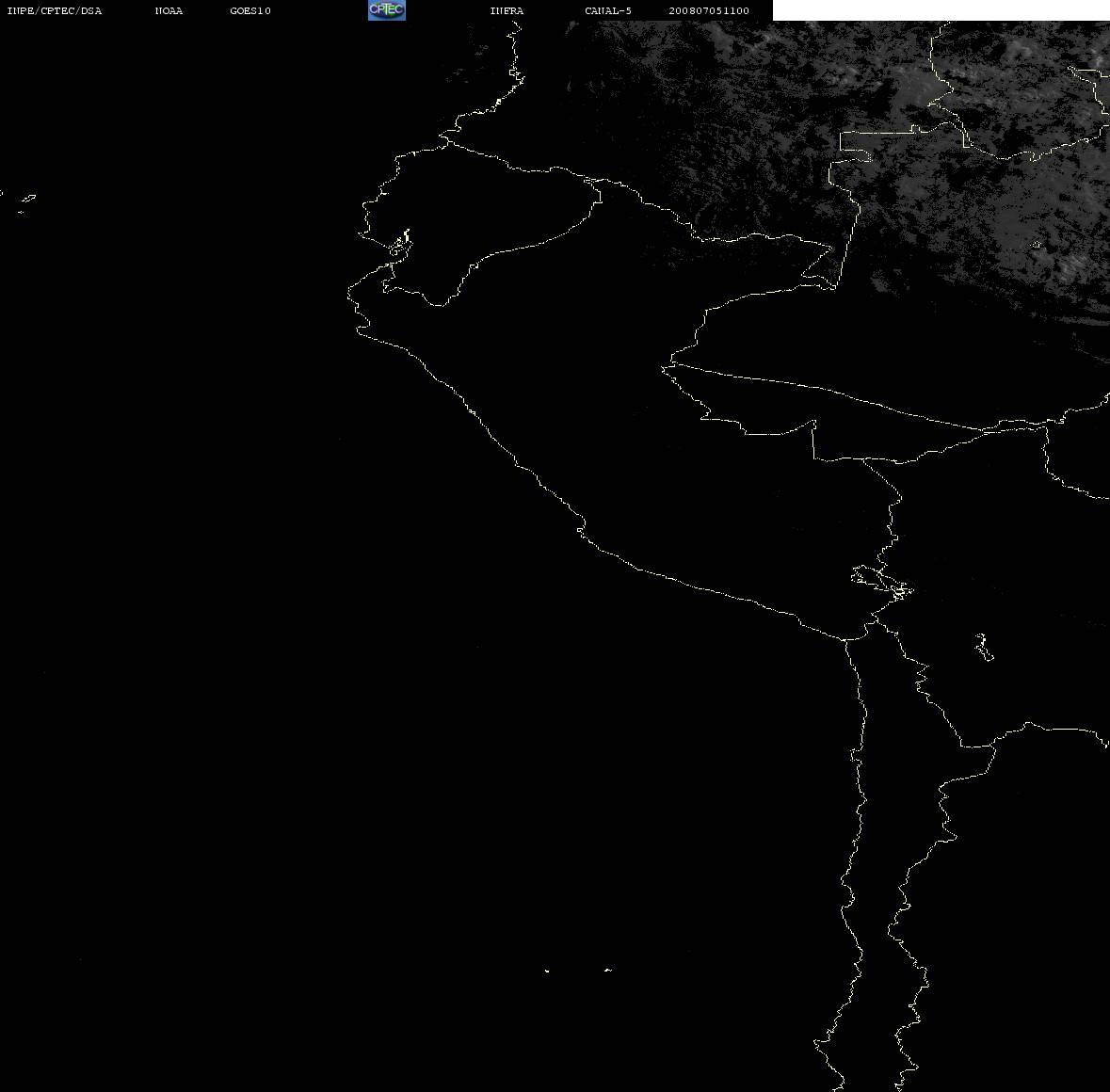Click the INPE/CPTEC/DSA header label

coord(55,10)
